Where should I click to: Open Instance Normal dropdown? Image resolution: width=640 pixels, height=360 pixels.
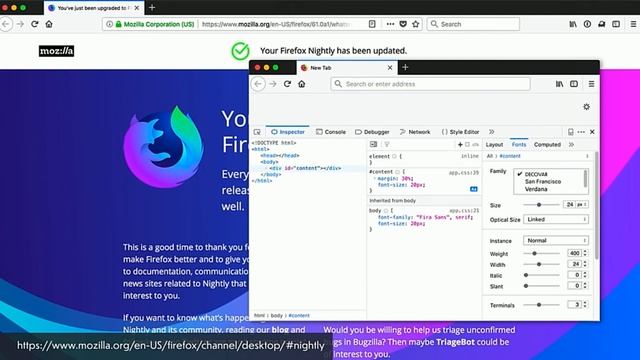[x=556, y=240]
